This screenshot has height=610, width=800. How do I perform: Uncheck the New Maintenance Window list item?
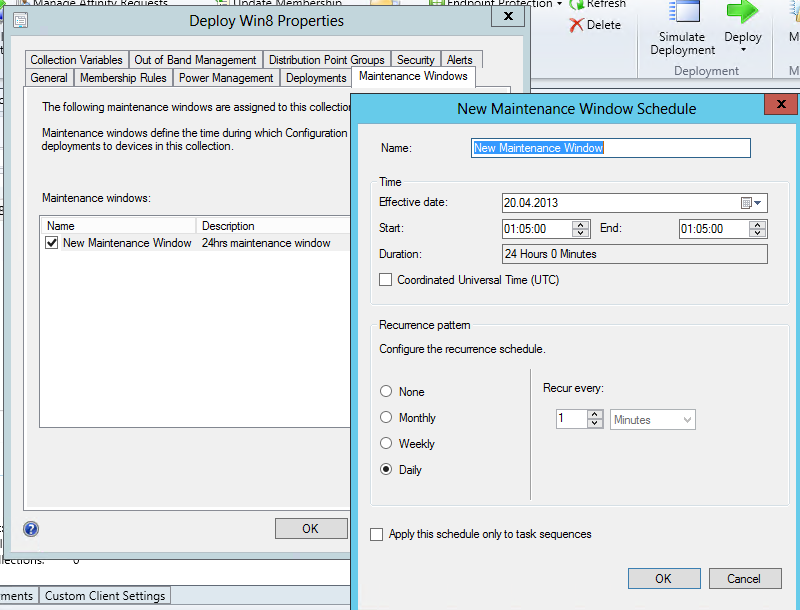pyautogui.click(x=52, y=243)
